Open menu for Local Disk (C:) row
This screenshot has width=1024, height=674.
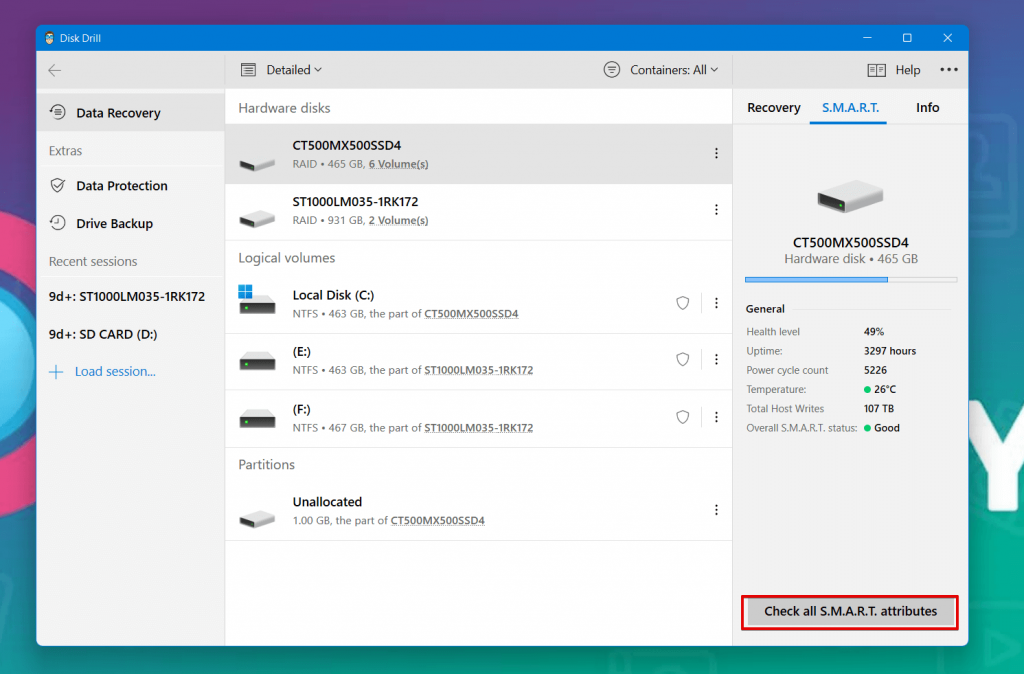point(716,303)
